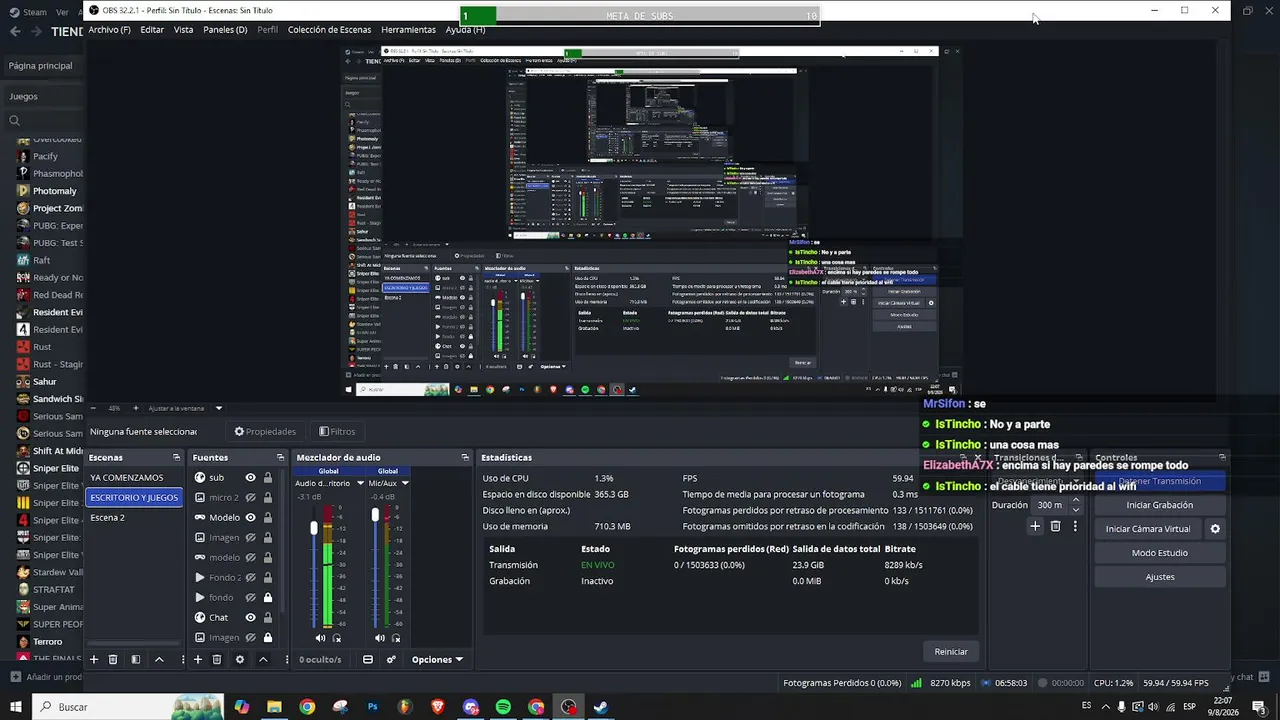Undock the Estadísticas panel
Screen dimensions: 1280x720
point(964,457)
